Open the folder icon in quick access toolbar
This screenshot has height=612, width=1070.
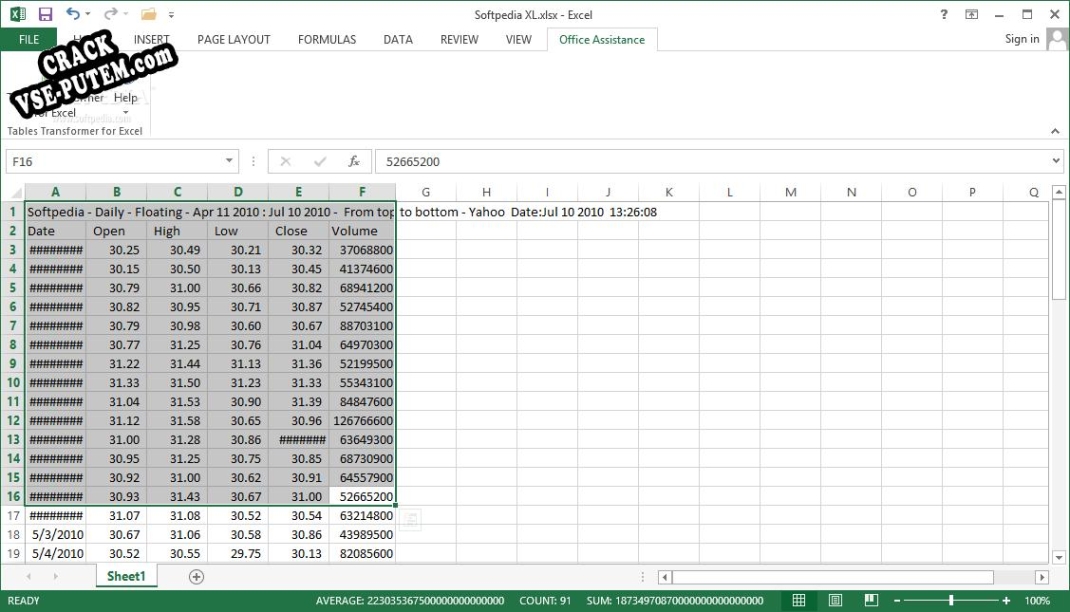point(148,14)
